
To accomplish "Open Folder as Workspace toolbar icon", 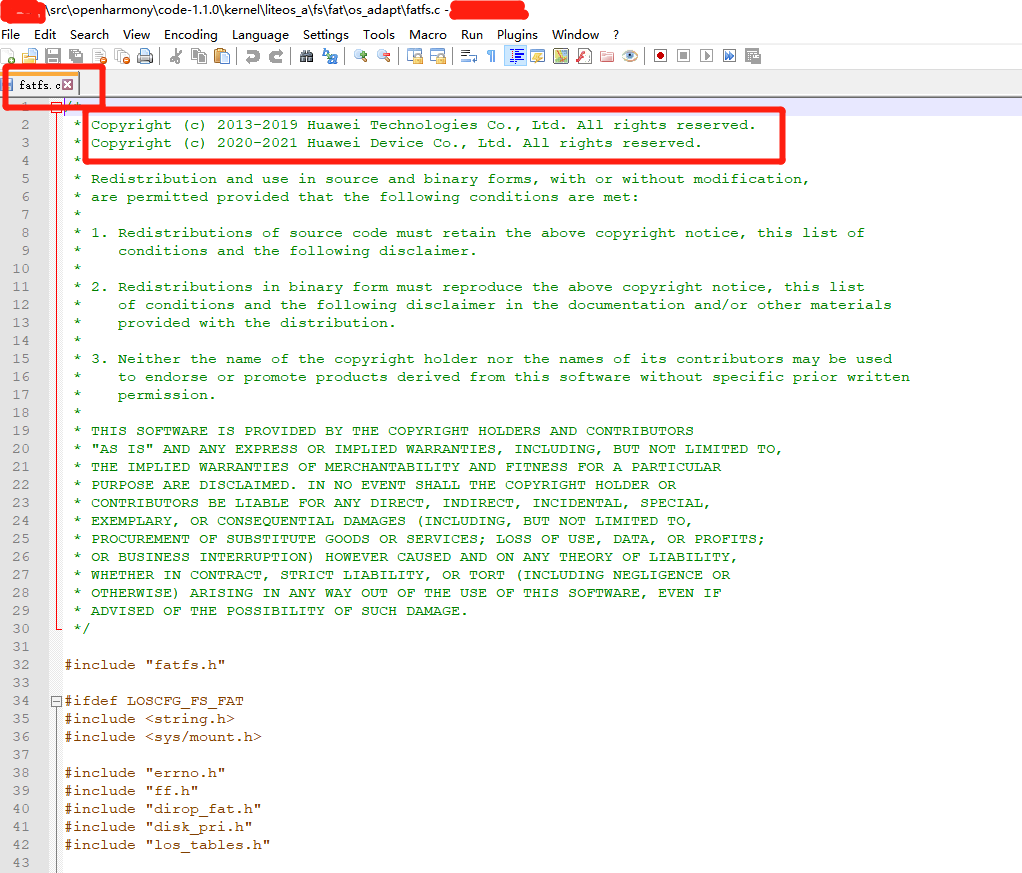I will [607, 56].
